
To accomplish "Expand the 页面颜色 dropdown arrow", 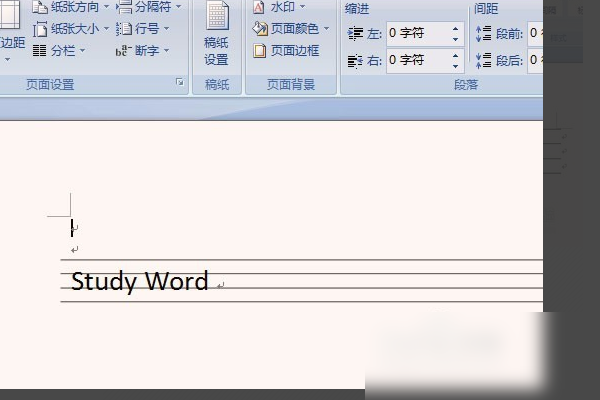I will [x=326, y=29].
